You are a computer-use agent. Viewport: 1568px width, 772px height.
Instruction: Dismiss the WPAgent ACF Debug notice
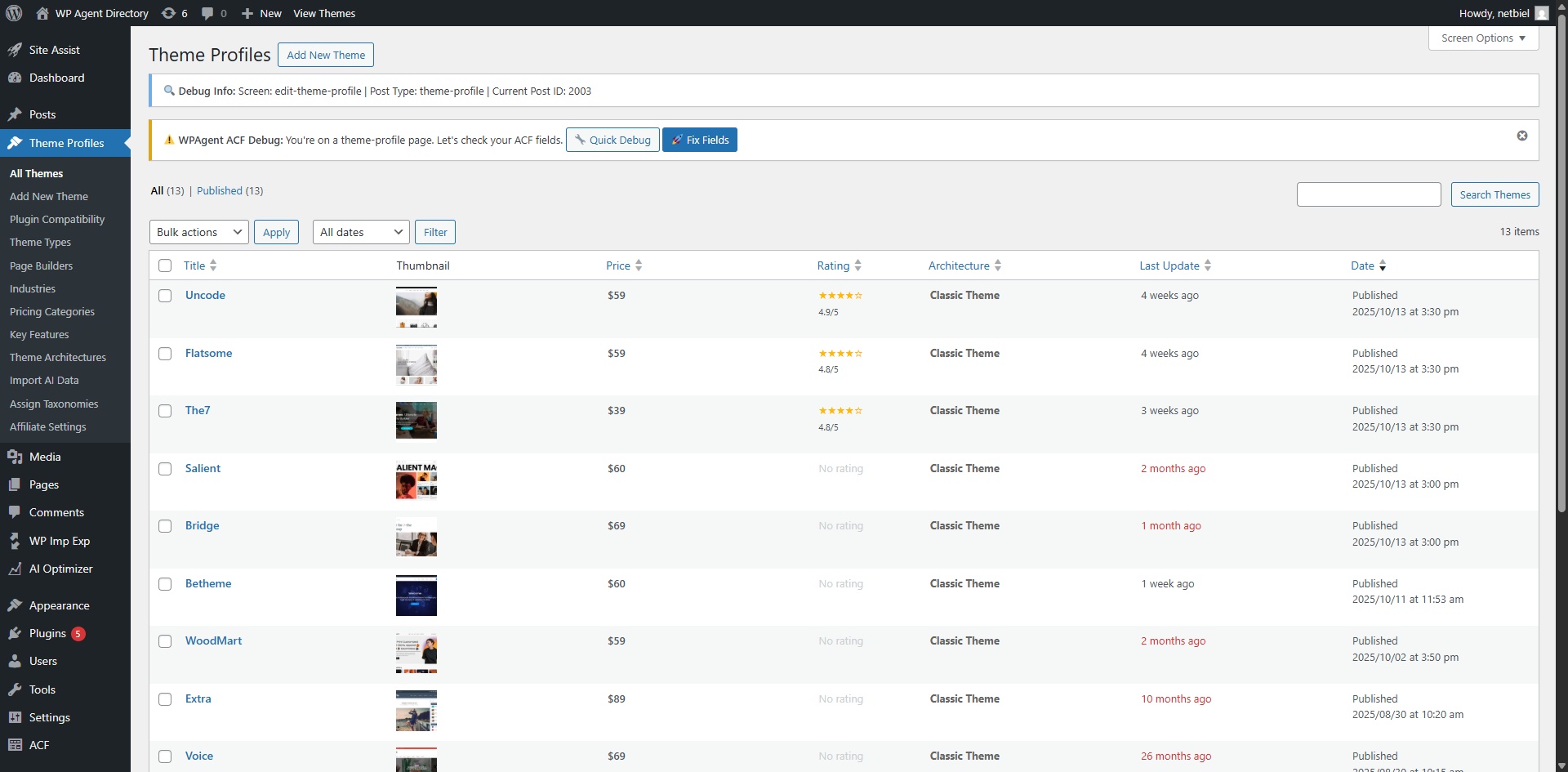(1521, 136)
